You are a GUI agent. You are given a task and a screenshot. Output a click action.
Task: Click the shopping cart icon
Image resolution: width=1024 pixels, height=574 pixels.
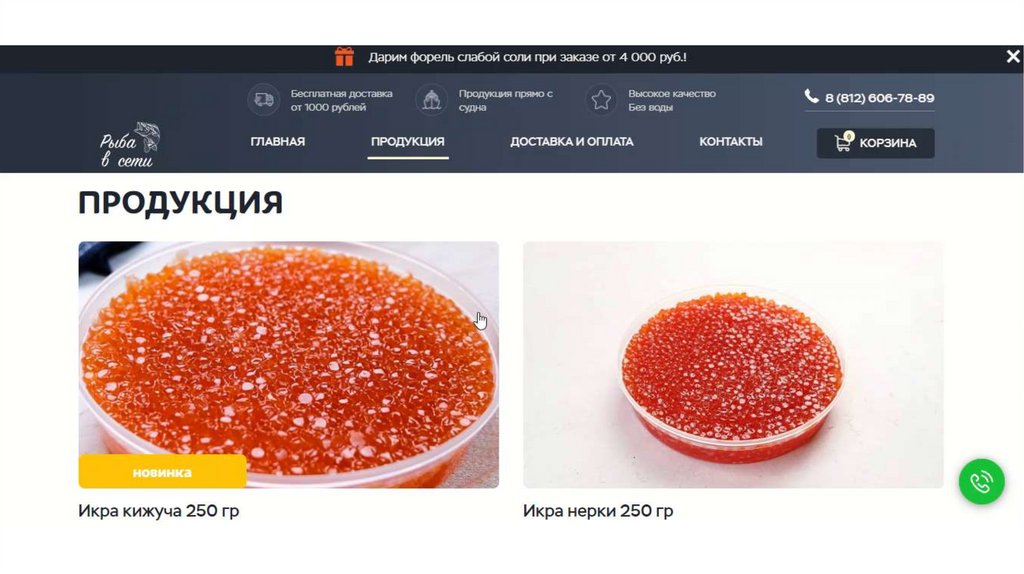pos(842,142)
